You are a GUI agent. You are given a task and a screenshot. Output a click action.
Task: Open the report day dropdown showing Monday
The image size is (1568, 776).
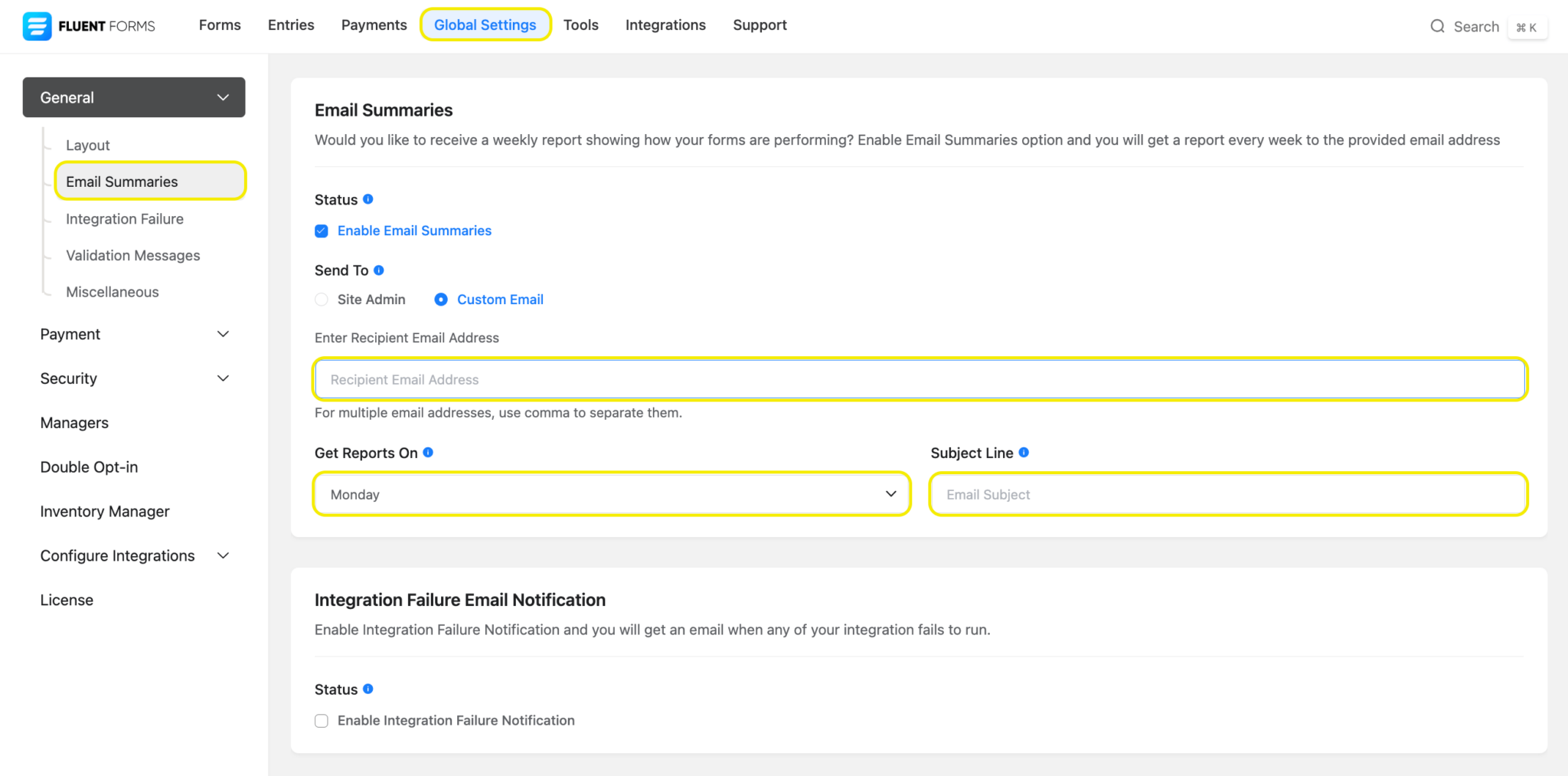point(610,494)
